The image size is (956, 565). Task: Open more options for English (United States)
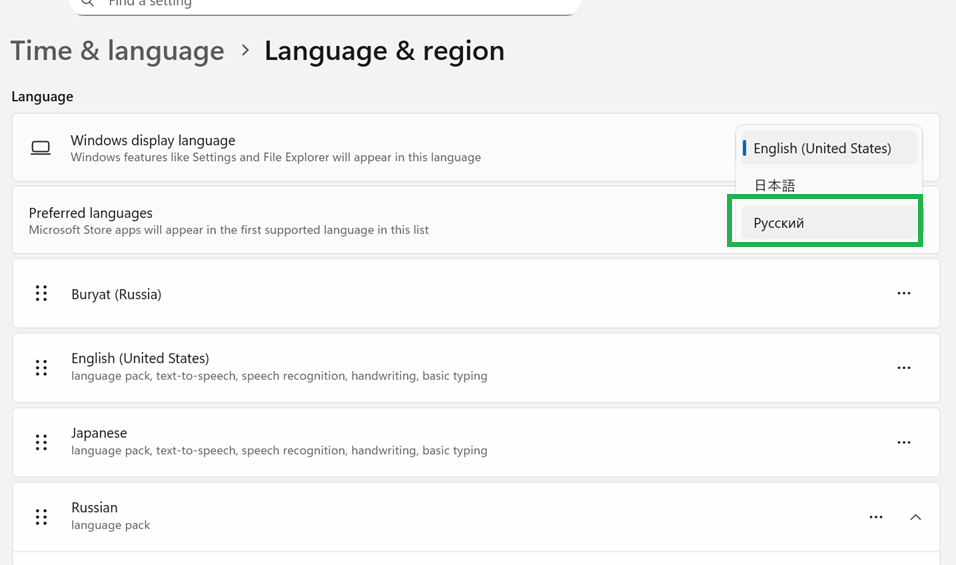point(904,368)
